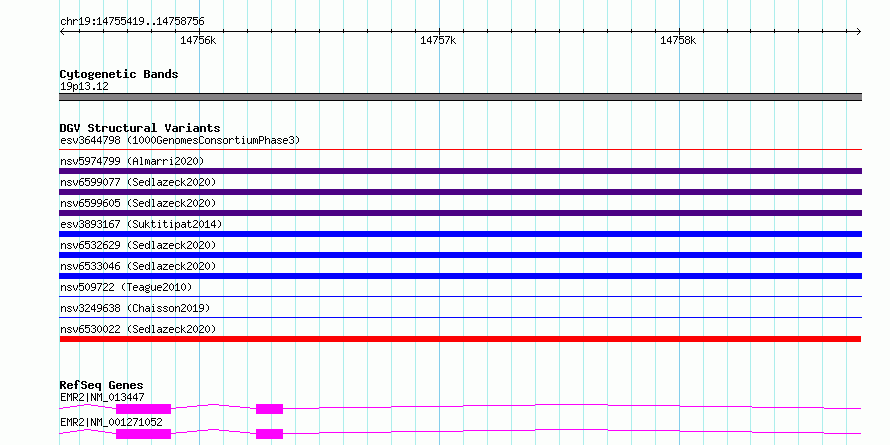The height and width of the screenshot is (445, 890).
Task: Click the 14757k ruler tick label
Action: click(438, 40)
